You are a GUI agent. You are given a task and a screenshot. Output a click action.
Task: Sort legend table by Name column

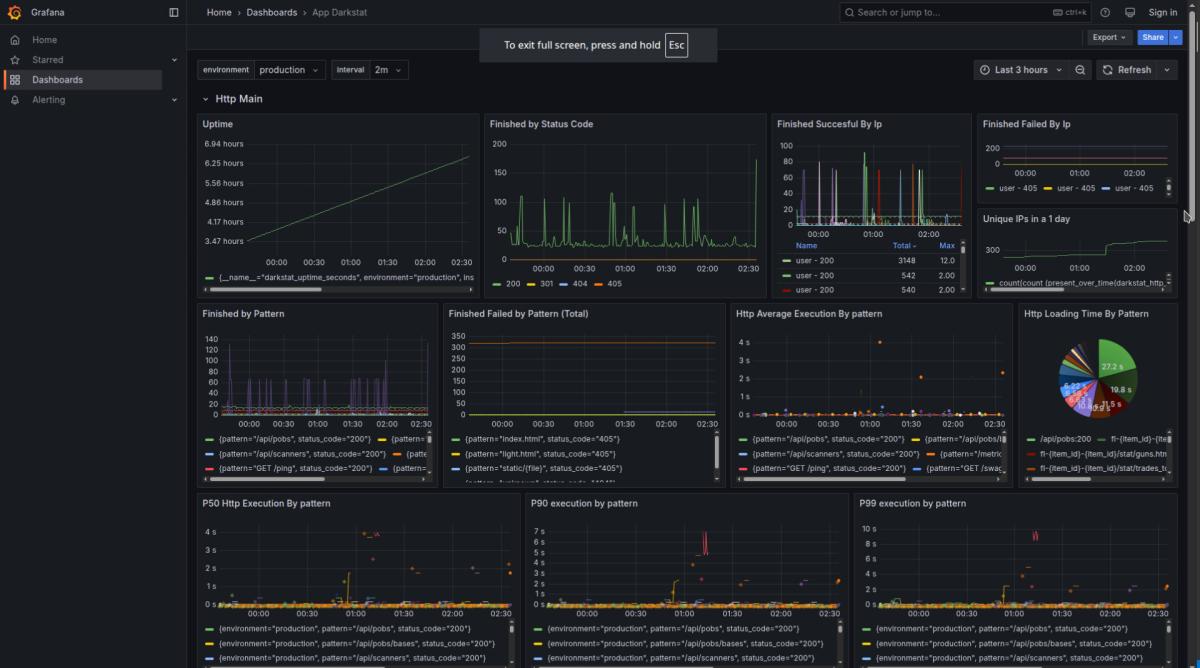807,245
